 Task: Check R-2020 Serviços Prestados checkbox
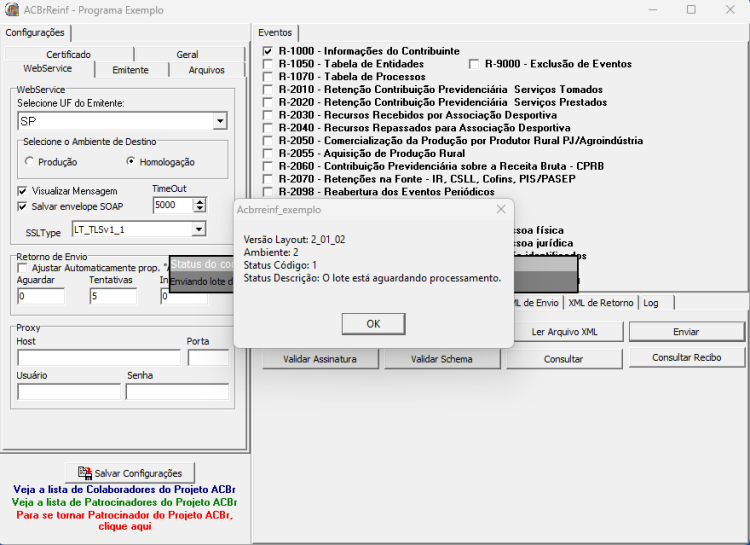(268, 102)
